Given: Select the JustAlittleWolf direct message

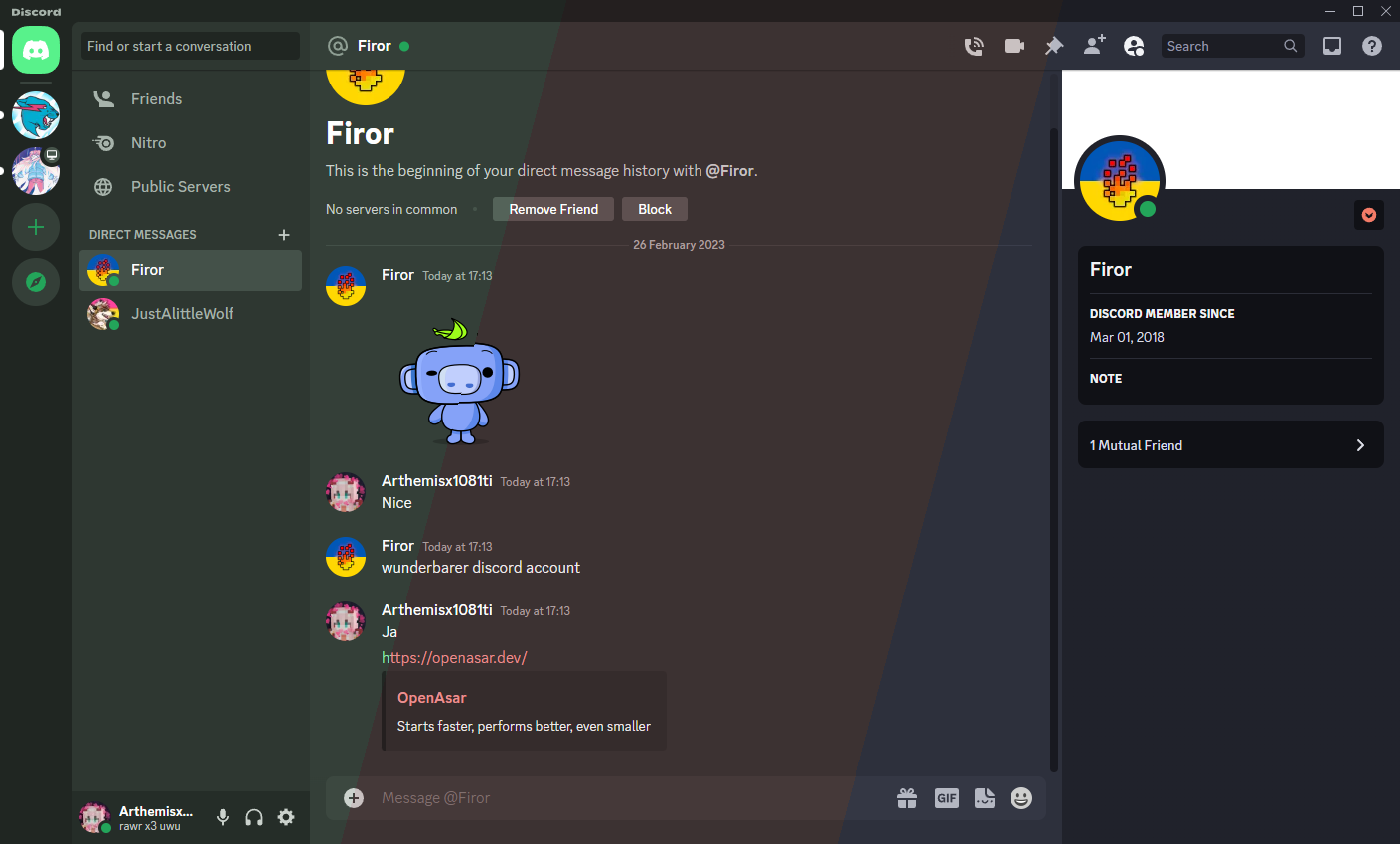Looking at the screenshot, I should [x=191, y=314].
